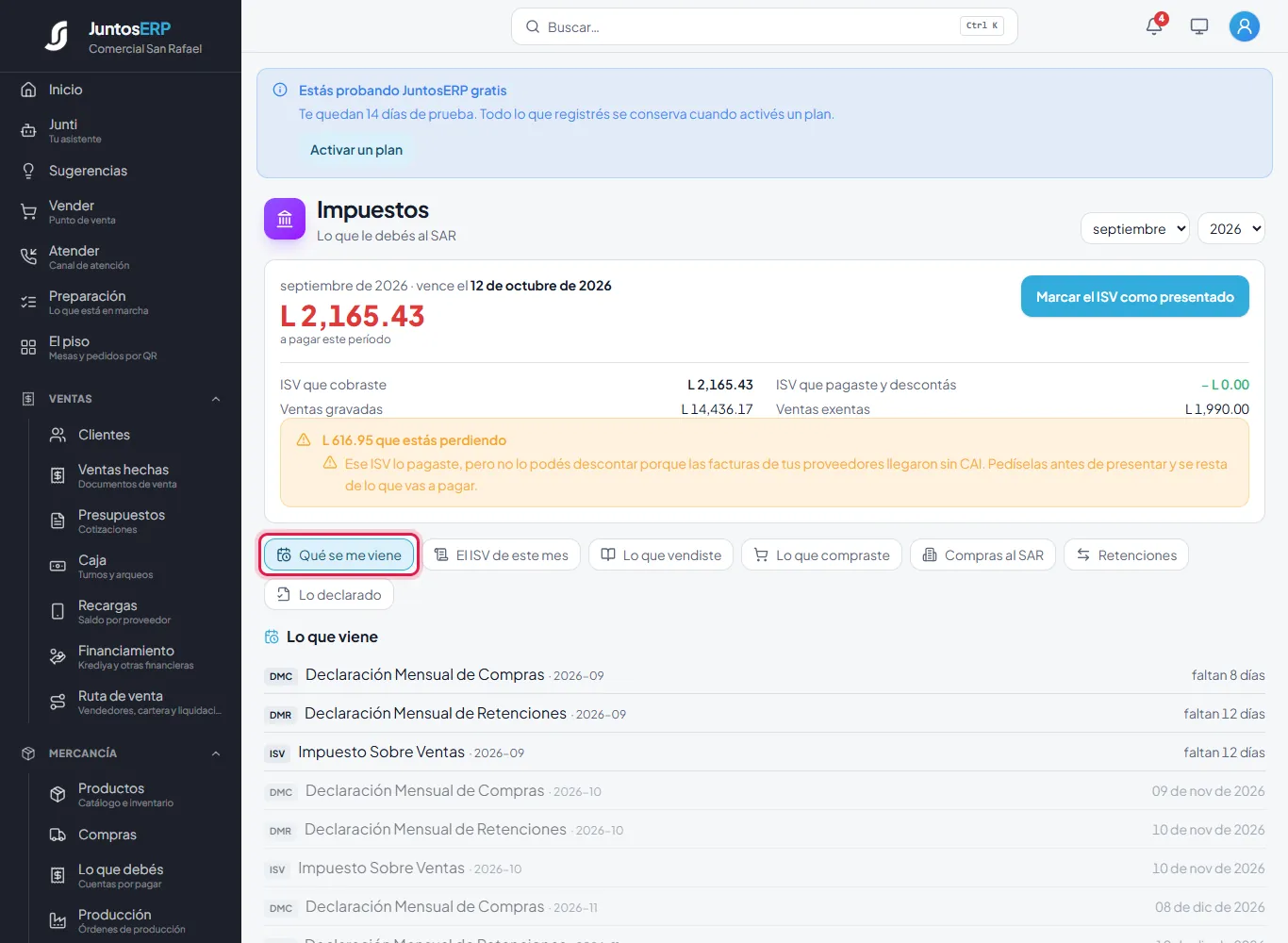Open Junti assistant robot icon

tap(28, 131)
